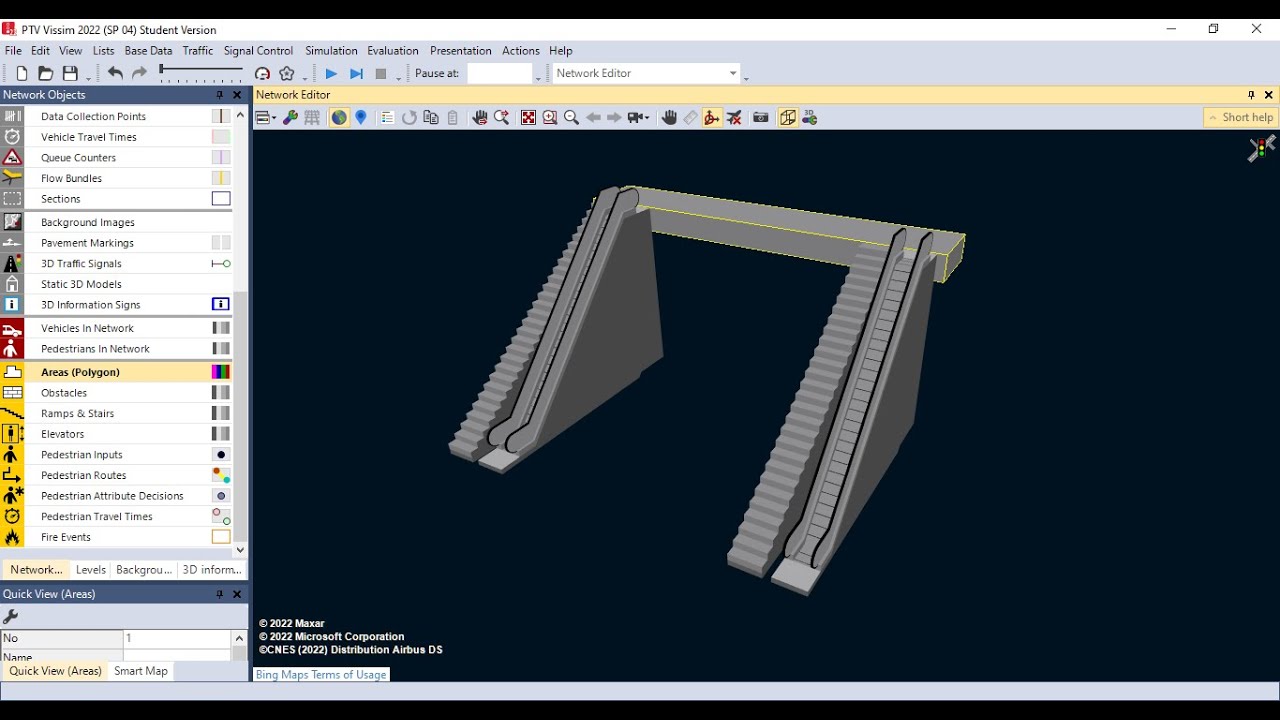
Task: Toggle background map globe icon
Action: click(339, 117)
